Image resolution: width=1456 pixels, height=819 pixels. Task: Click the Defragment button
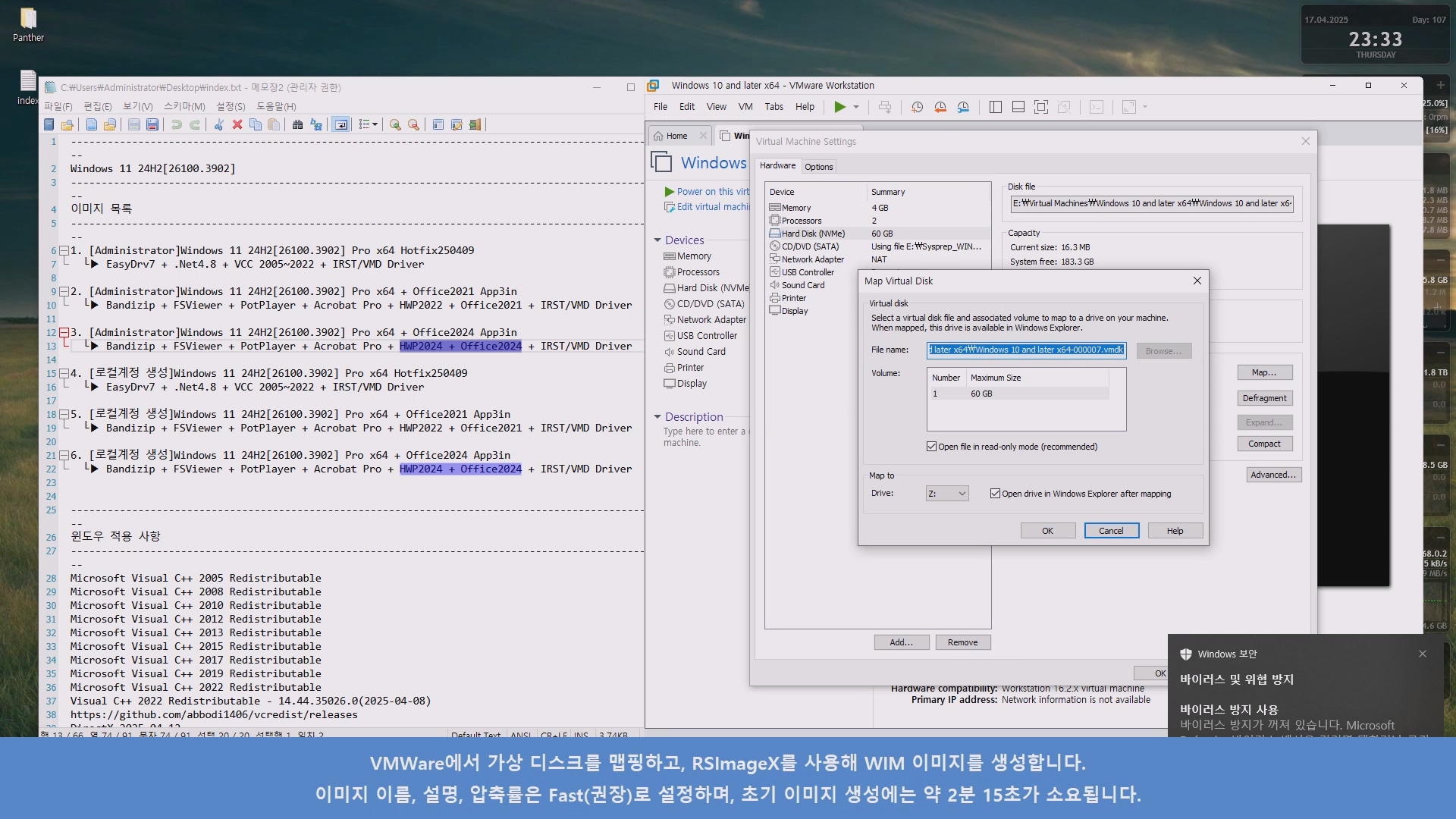1264,398
